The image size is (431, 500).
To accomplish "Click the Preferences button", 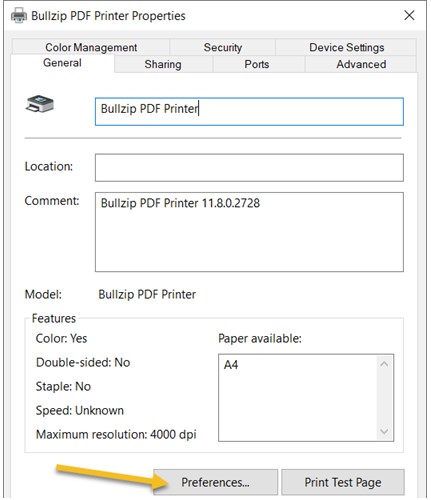I will 215,482.
